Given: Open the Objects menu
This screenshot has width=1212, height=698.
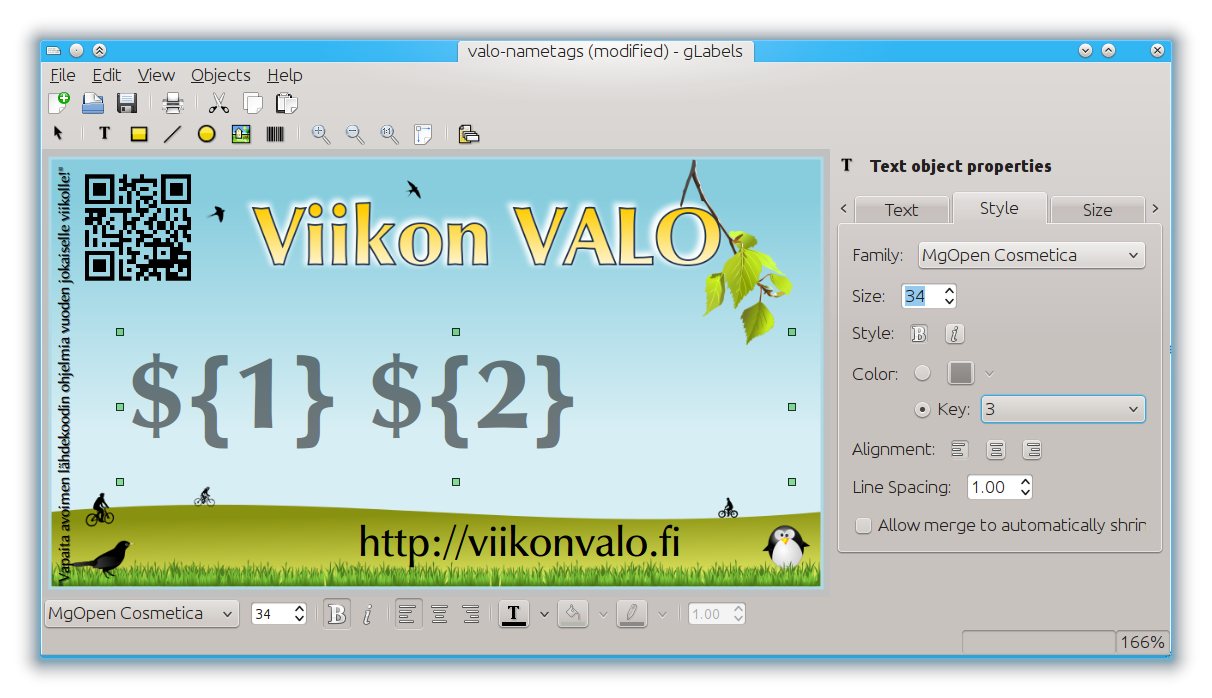Looking at the screenshot, I should pyautogui.click(x=221, y=75).
